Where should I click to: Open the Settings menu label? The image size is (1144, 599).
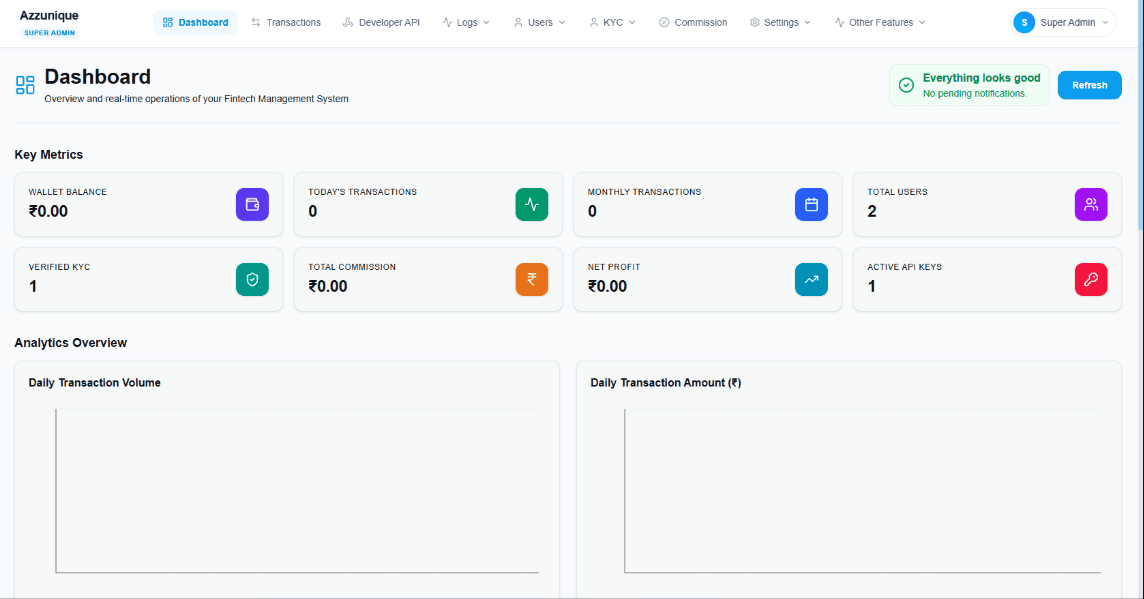(781, 23)
